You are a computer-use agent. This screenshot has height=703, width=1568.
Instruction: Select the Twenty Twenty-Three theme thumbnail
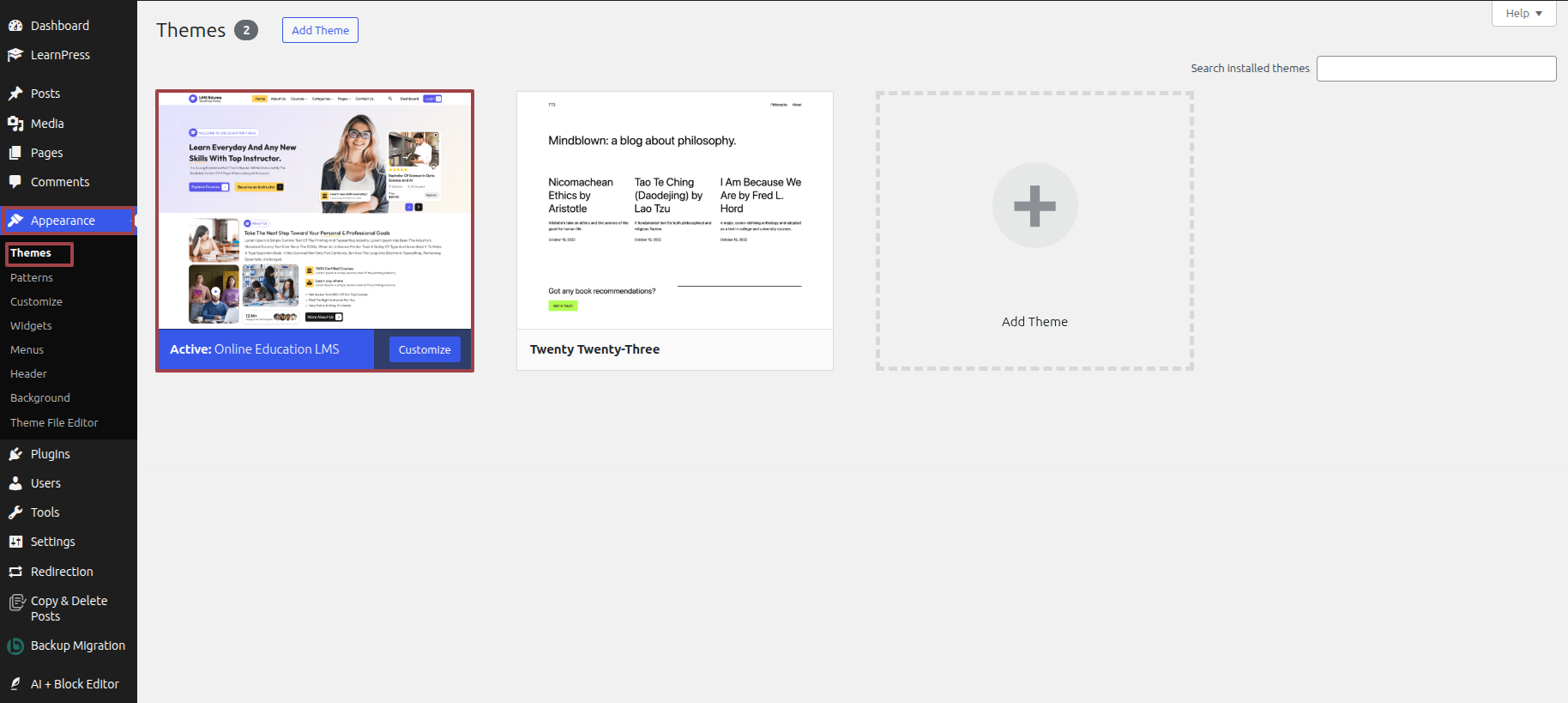pyautogui.click(x=675, y=210)
